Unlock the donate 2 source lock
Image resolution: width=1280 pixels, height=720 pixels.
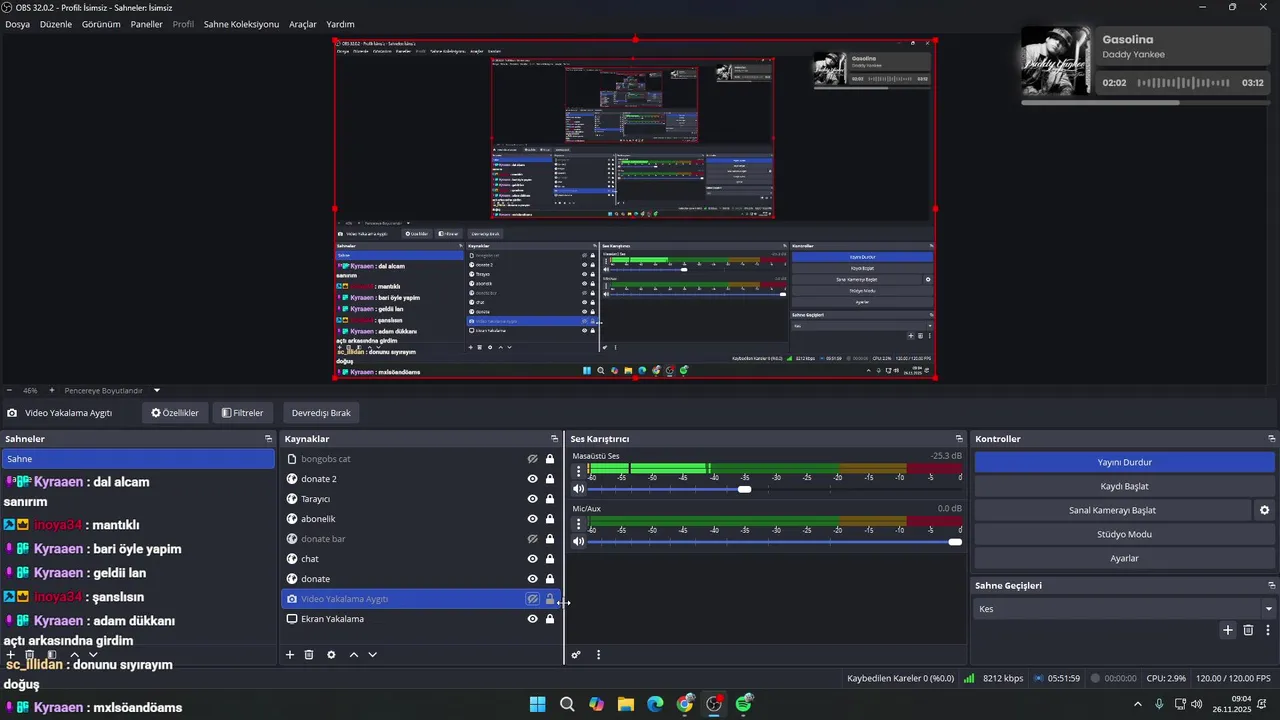click(x=550, y=479)
